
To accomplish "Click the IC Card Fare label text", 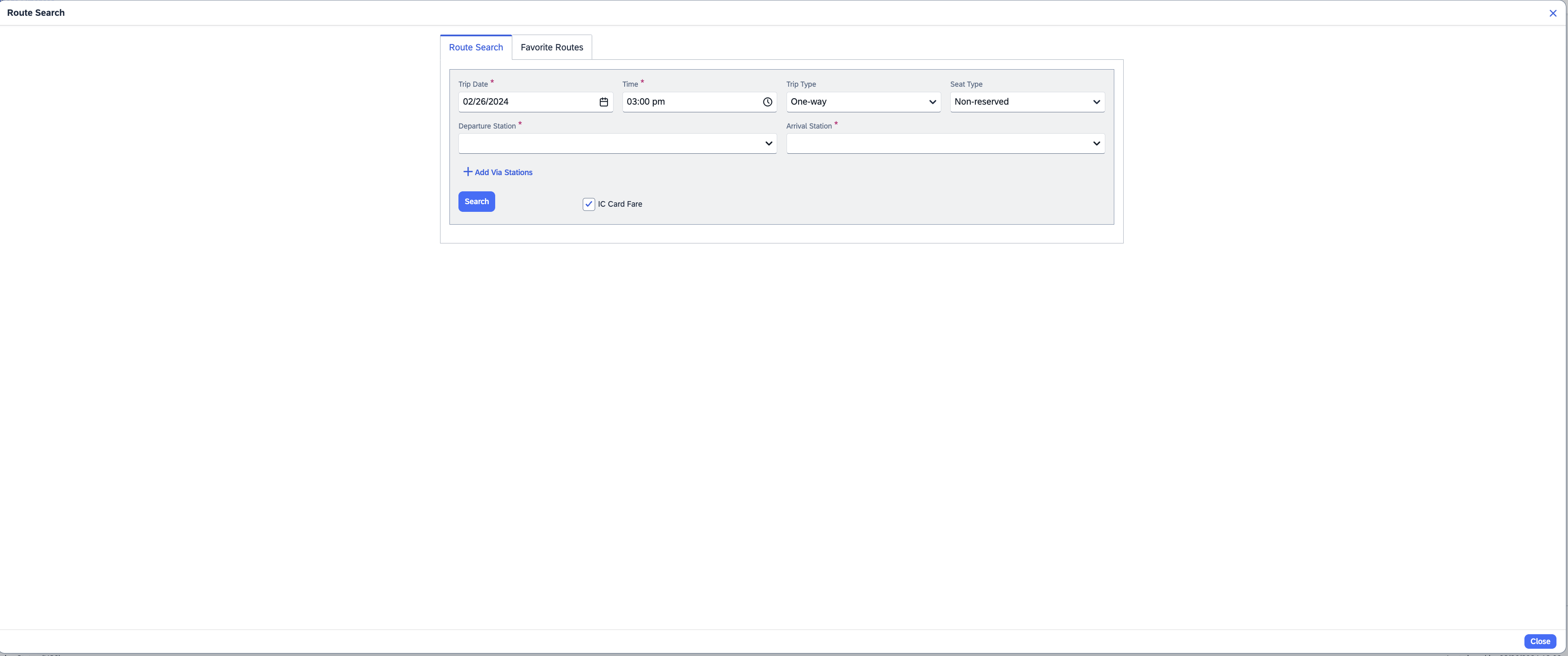I will pyautogui.click(x=620, y=205).
